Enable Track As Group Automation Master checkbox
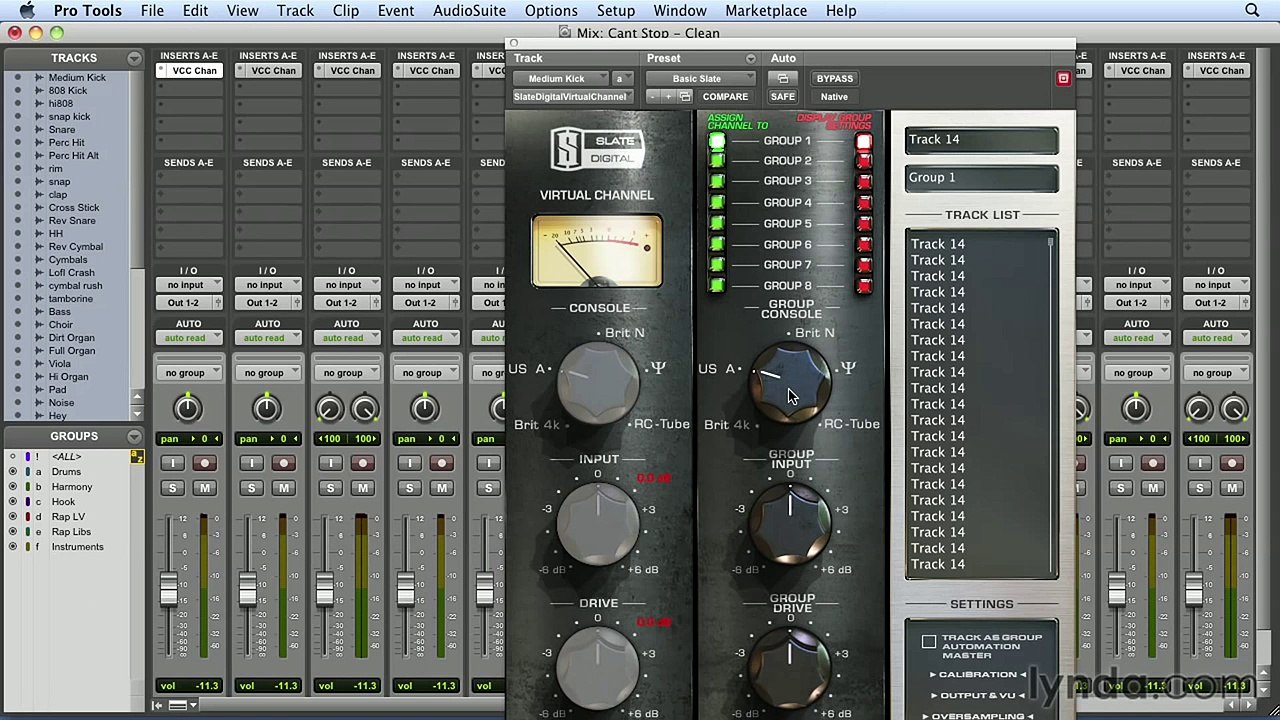Viewport: 1280px width, 720px height. click(x=929, y=642)
